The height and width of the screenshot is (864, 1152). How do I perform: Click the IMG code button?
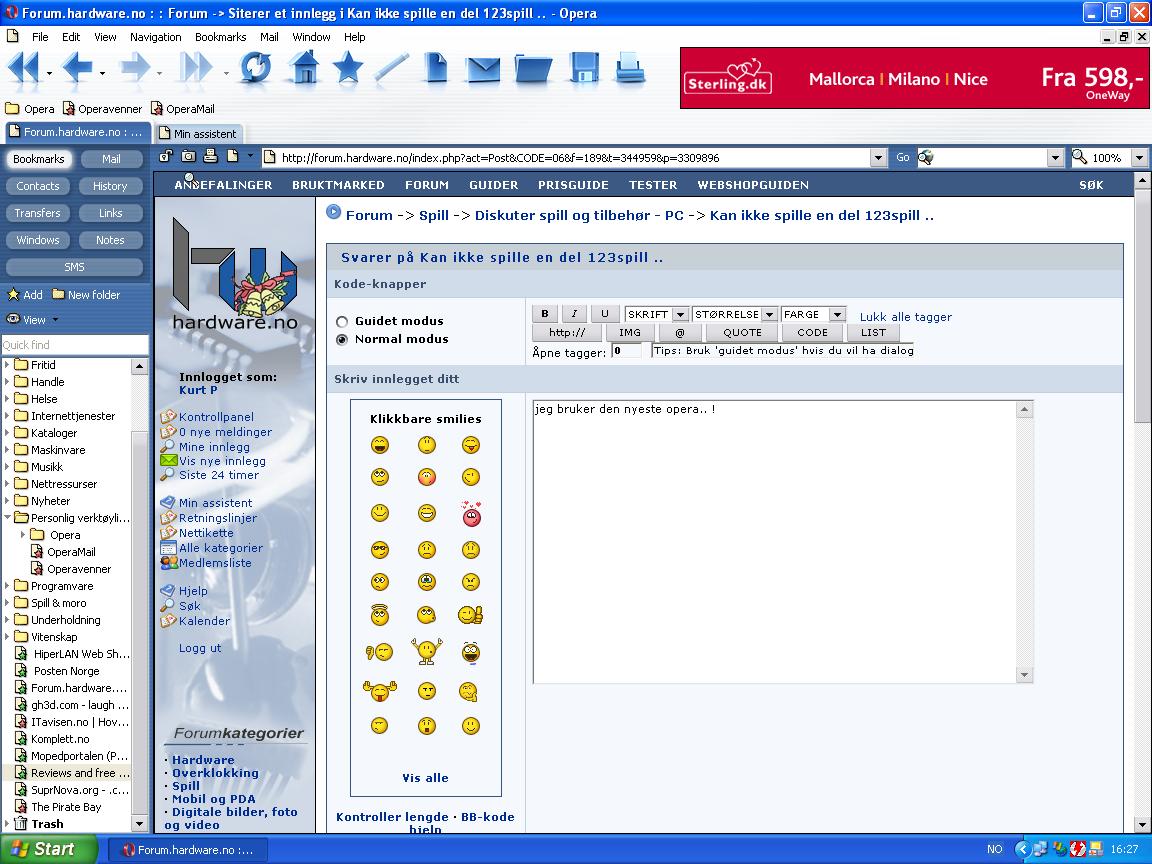(x=630, y=333)
